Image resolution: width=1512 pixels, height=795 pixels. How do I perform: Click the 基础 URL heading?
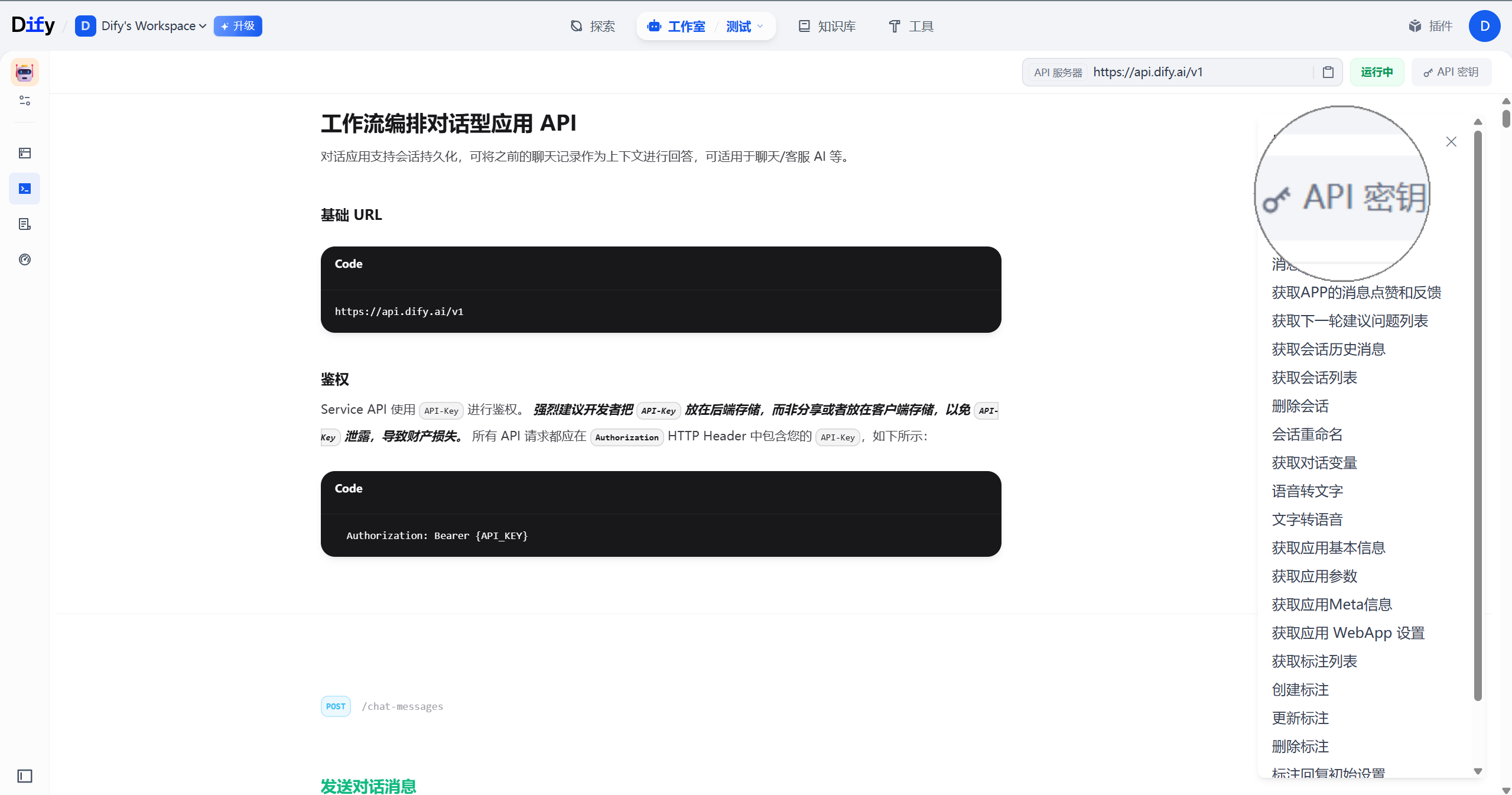(x=351, y=215)
